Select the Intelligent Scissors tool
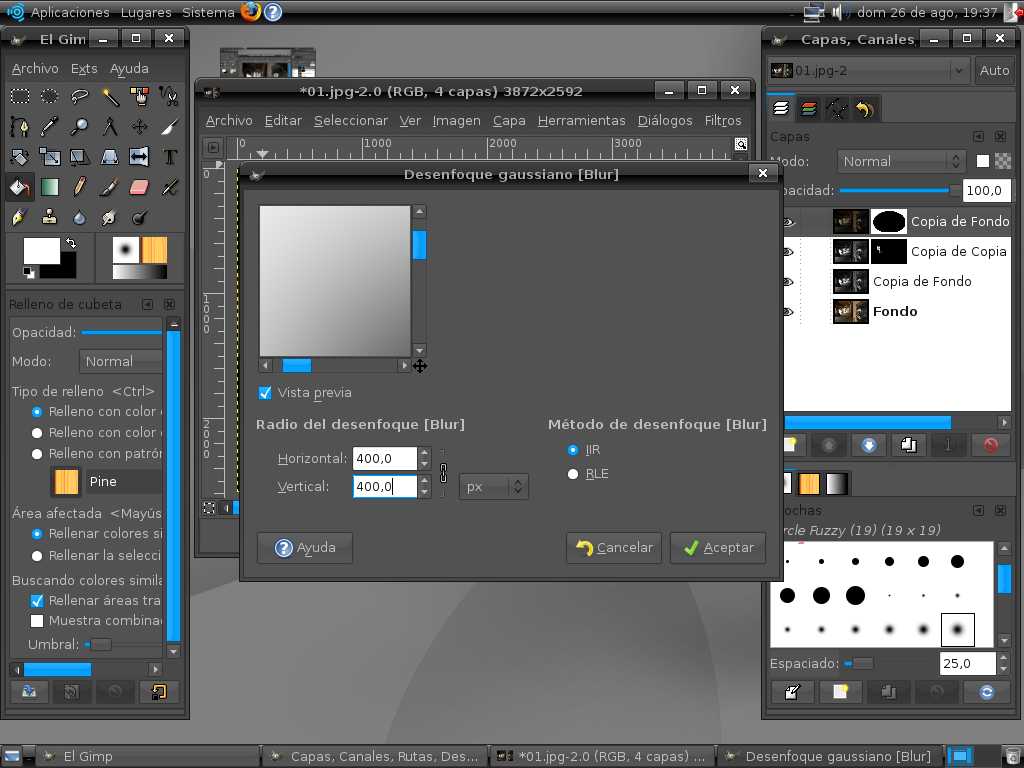Viewport: 1024px width, 768px height. [170, 97]
